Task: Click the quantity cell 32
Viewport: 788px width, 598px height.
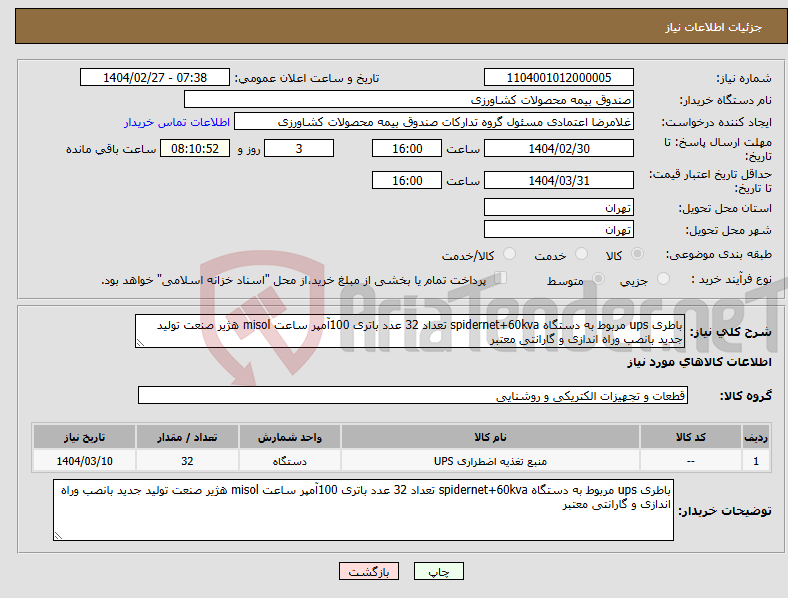Action: click(x=187, y=461)
